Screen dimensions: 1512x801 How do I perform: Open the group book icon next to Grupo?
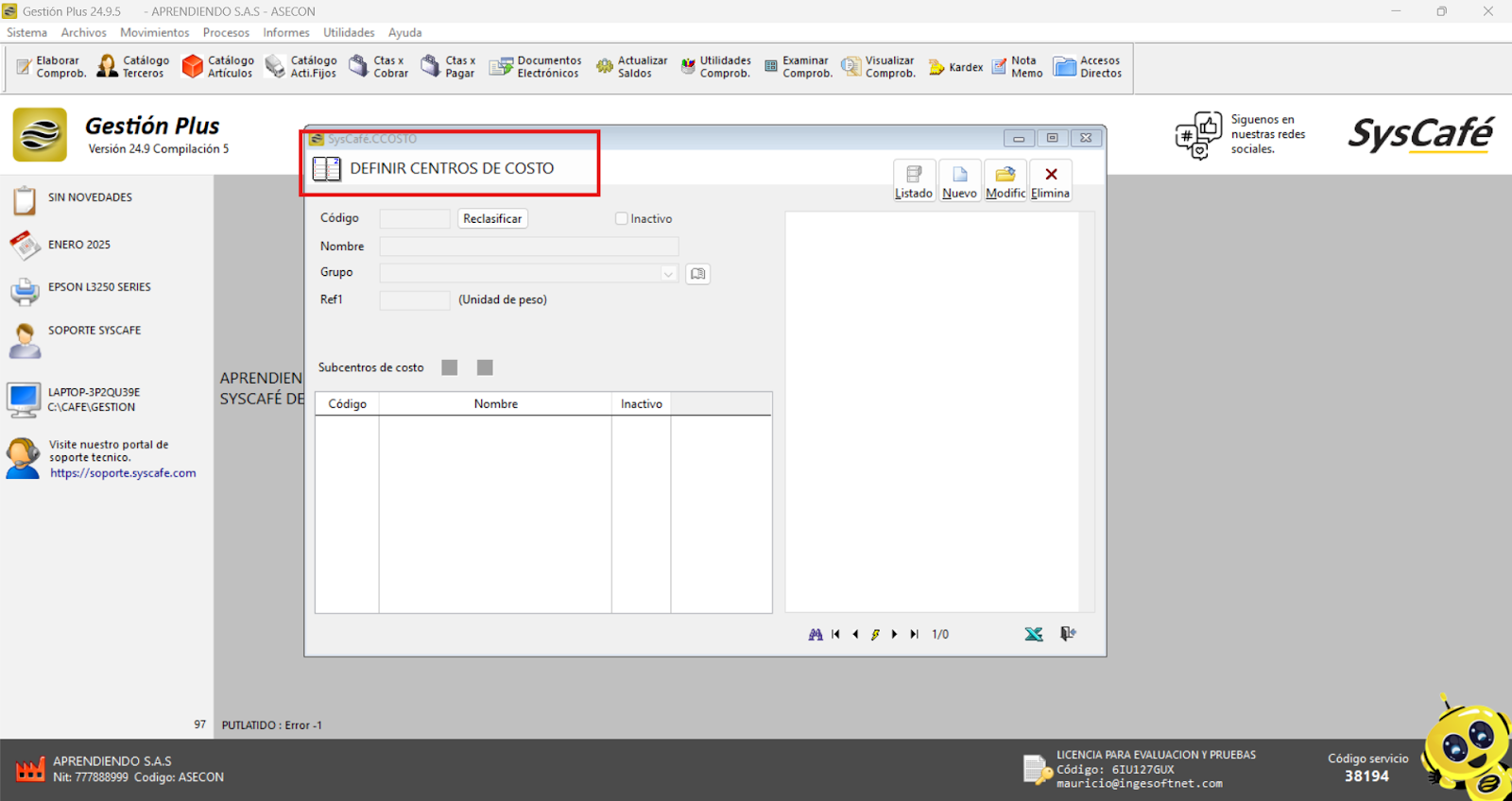point(697,274)
